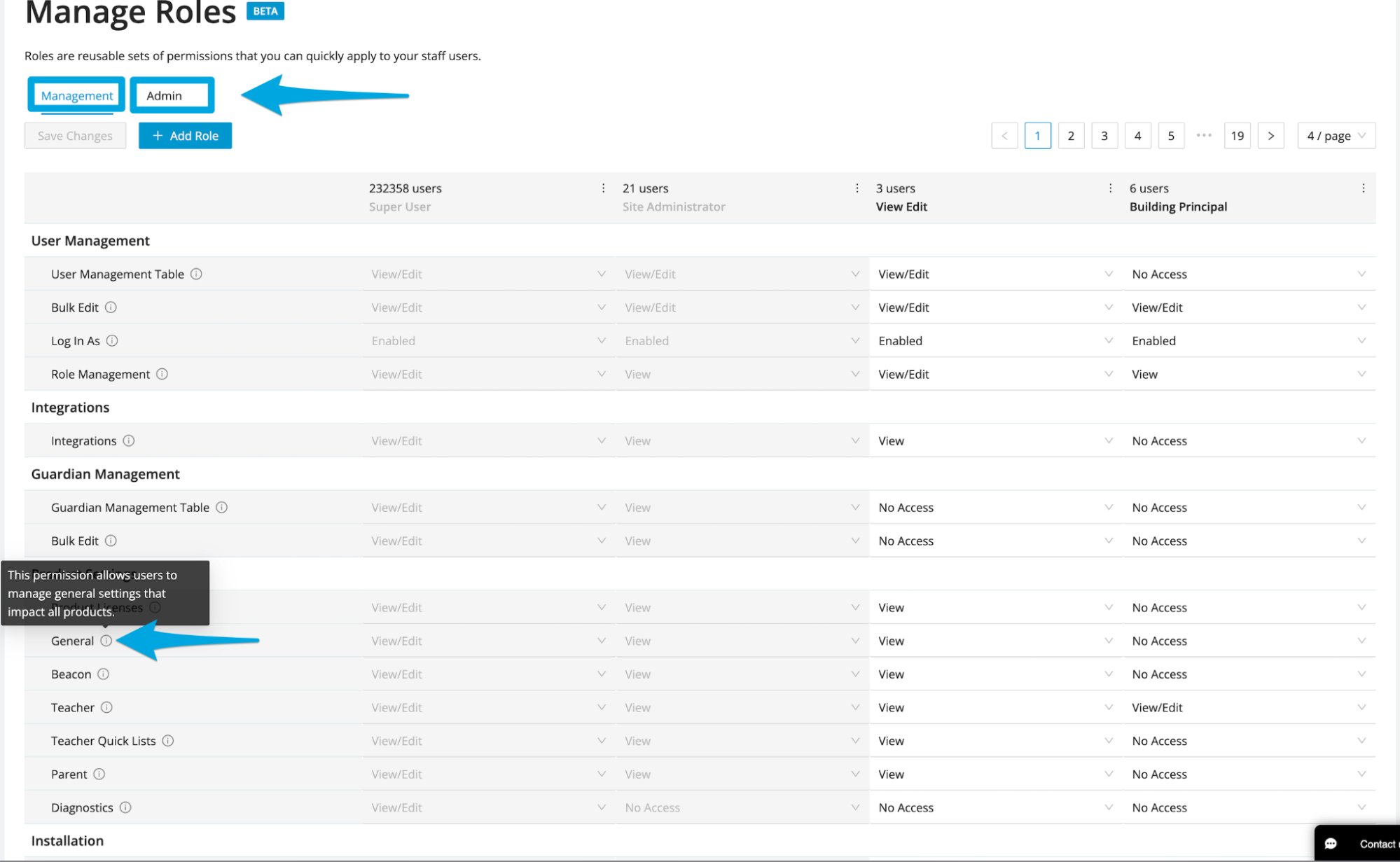This screenshot has width=1400, height=862.
Task: Select the Management tab
Action: [x=76, y=95]
